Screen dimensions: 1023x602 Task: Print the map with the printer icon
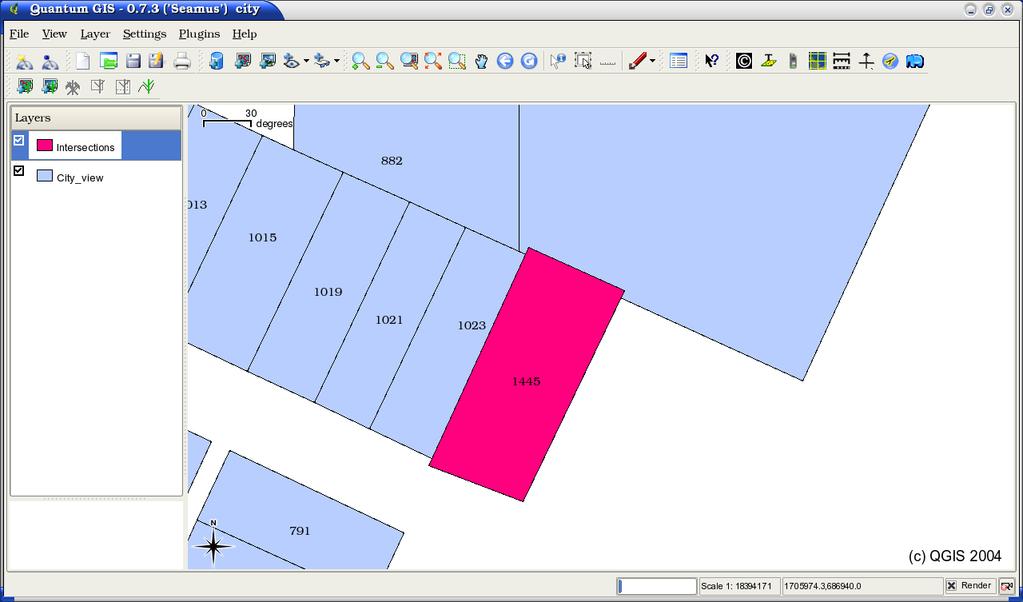pyautogui.click(x=182, y=61)
